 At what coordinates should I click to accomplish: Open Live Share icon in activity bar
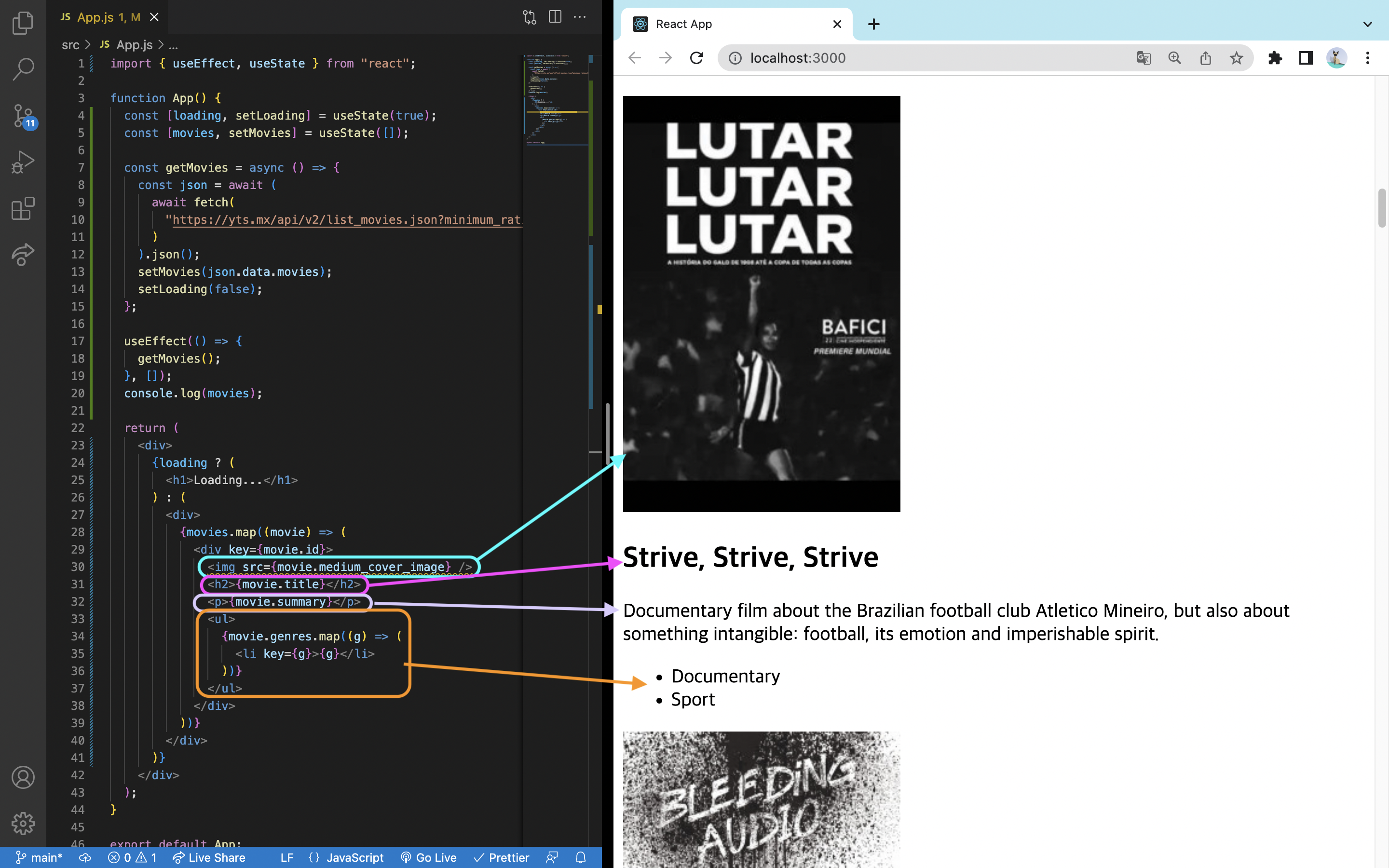23,254
